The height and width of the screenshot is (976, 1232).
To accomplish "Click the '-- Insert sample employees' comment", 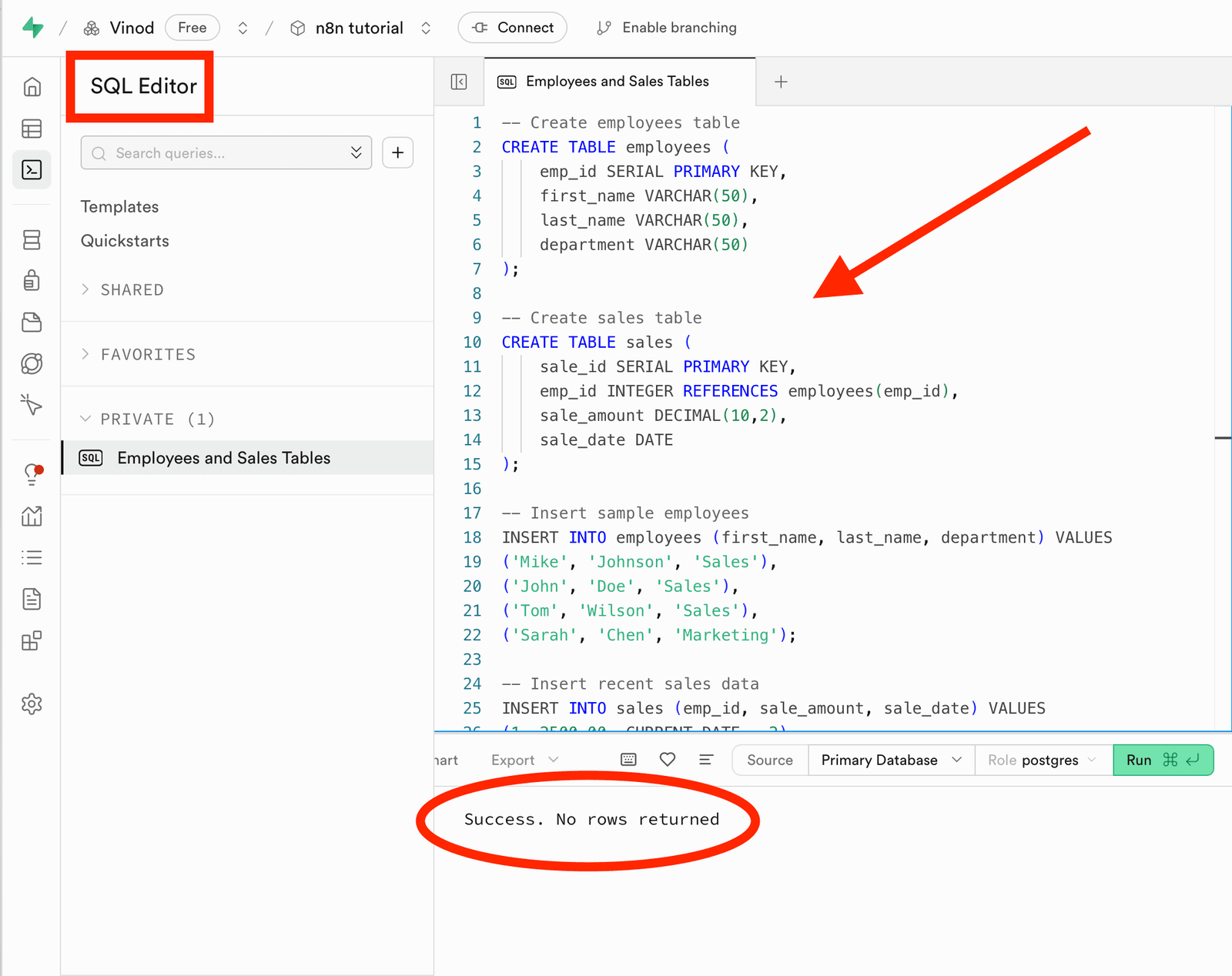I will (x=625, y=513).
